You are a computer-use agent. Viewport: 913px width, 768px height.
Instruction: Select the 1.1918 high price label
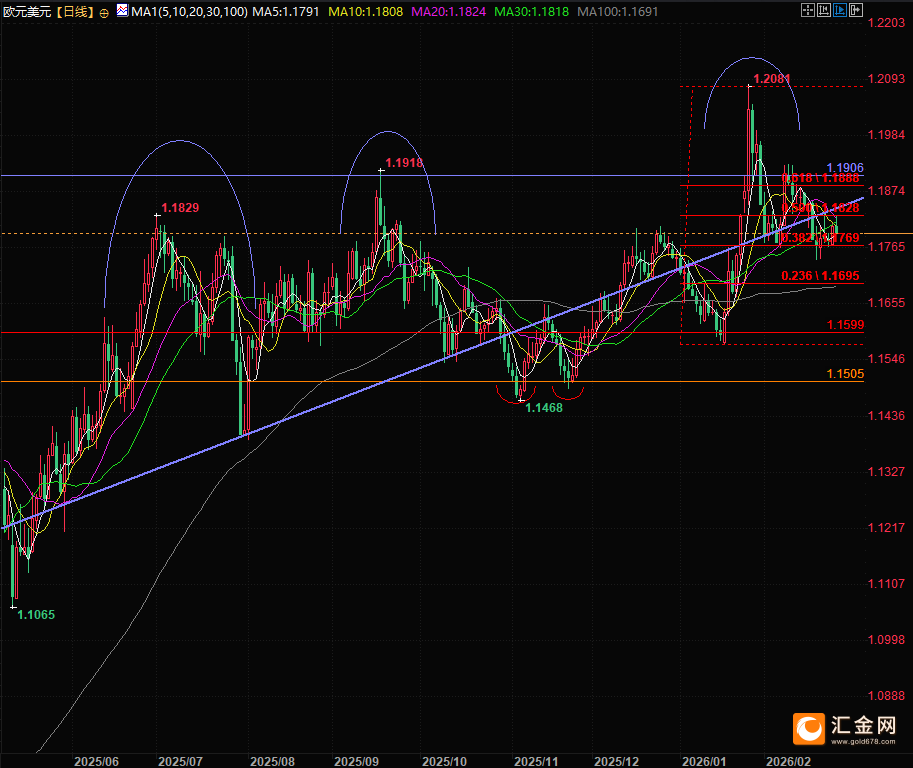pos(404,162)
